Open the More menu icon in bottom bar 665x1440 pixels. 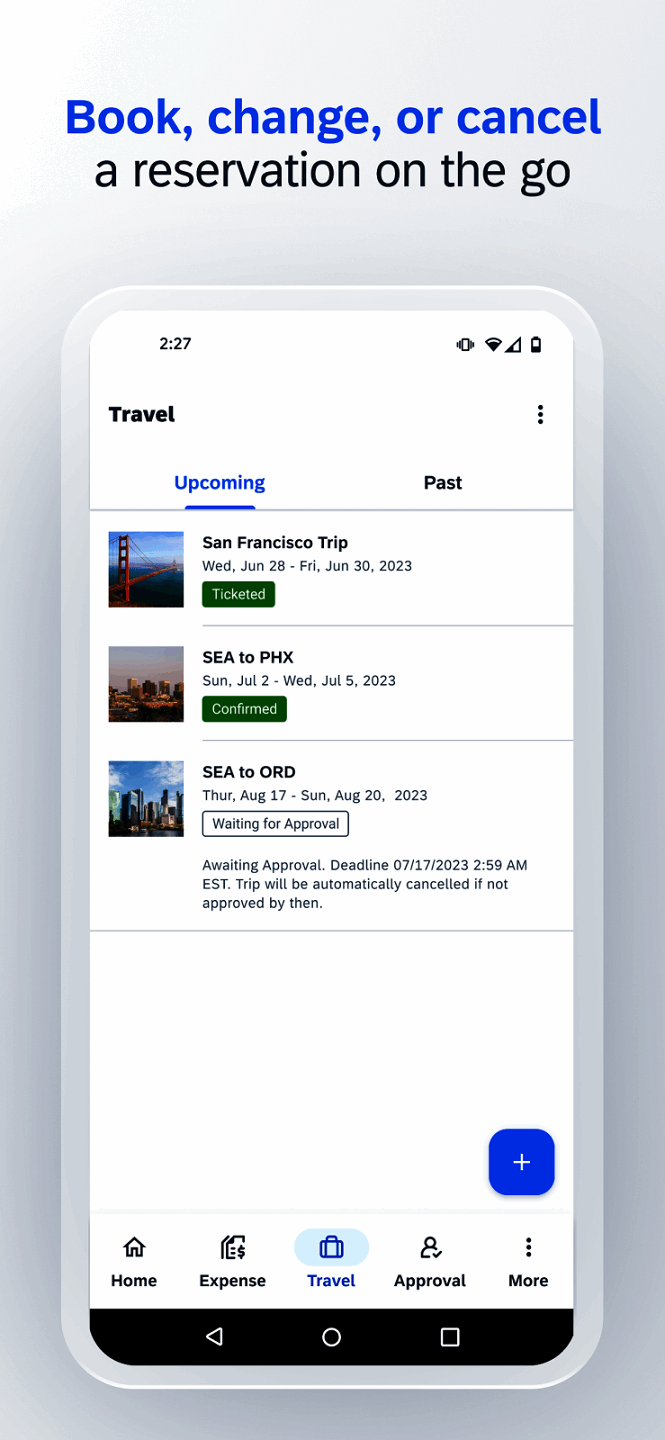(528, 1260)
